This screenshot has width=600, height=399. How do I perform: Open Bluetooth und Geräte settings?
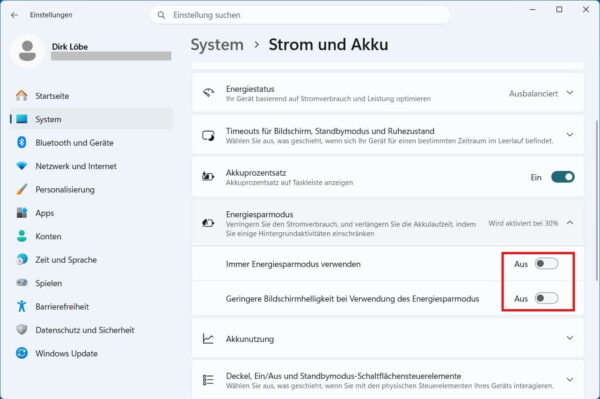[91, 142]
